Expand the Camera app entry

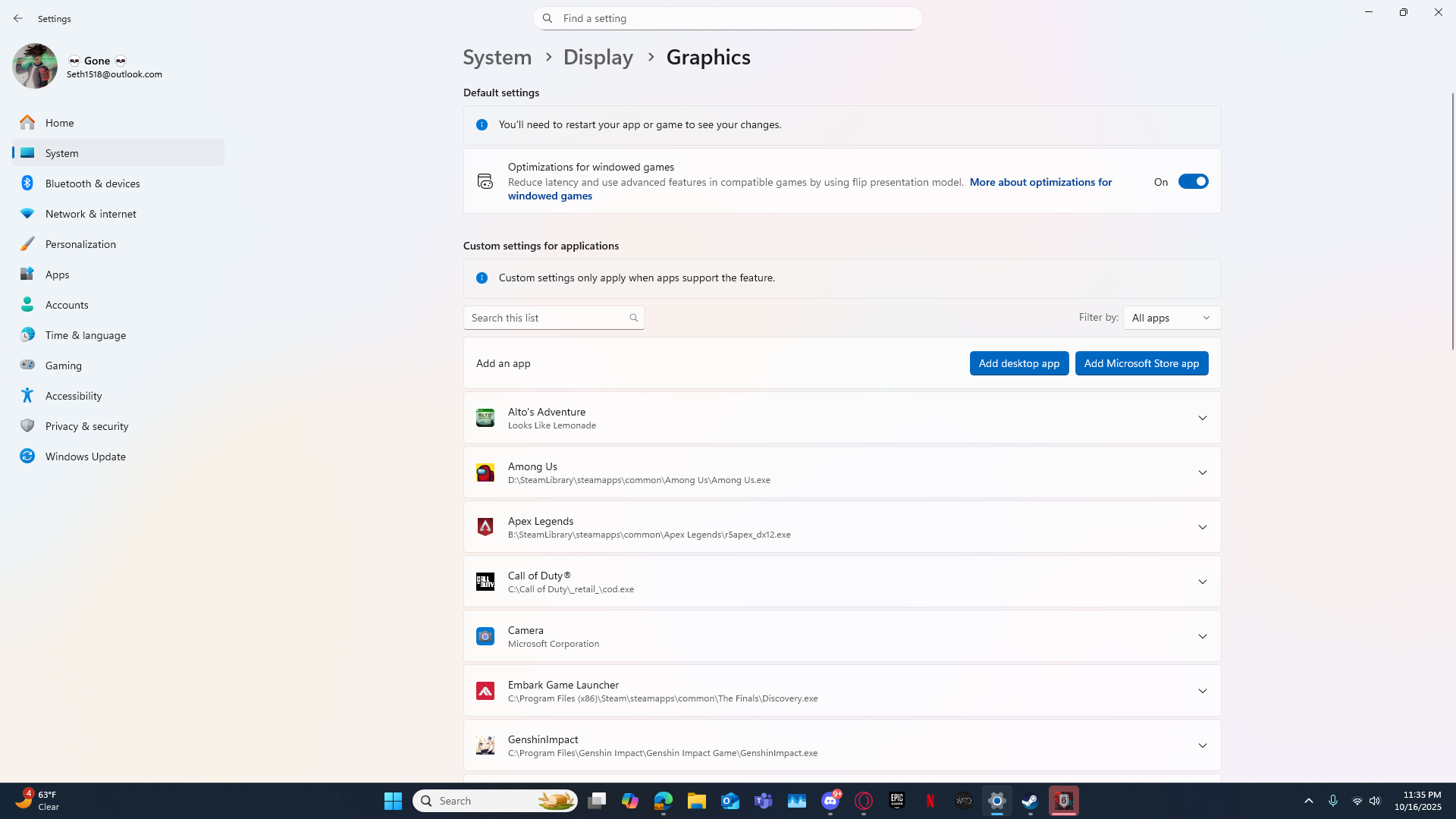click(x=1202, y=636)
